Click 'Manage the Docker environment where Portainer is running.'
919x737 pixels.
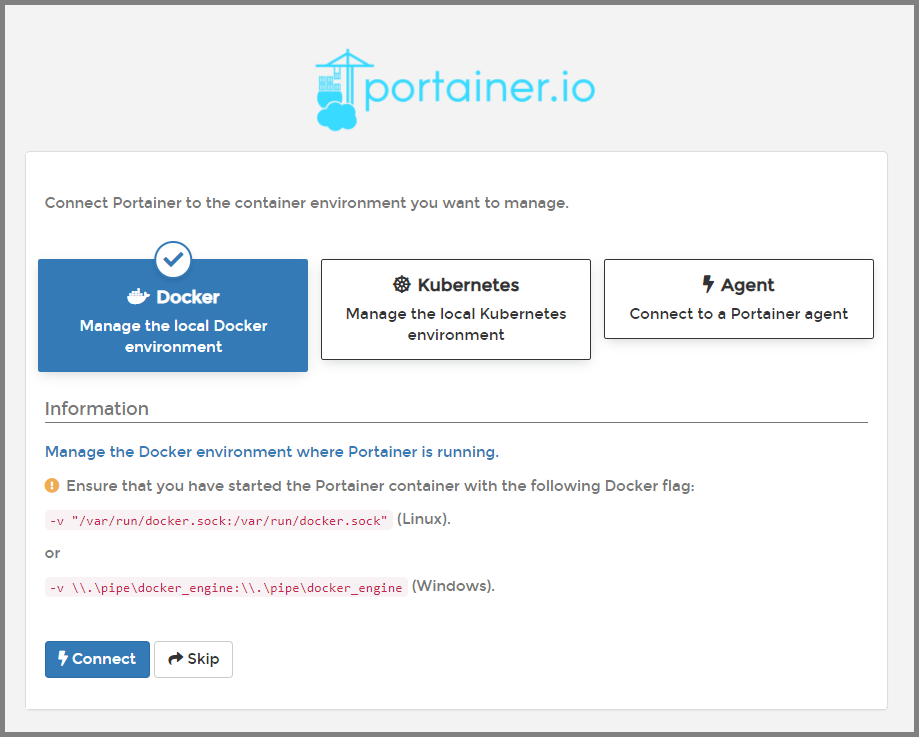point(272,452)
